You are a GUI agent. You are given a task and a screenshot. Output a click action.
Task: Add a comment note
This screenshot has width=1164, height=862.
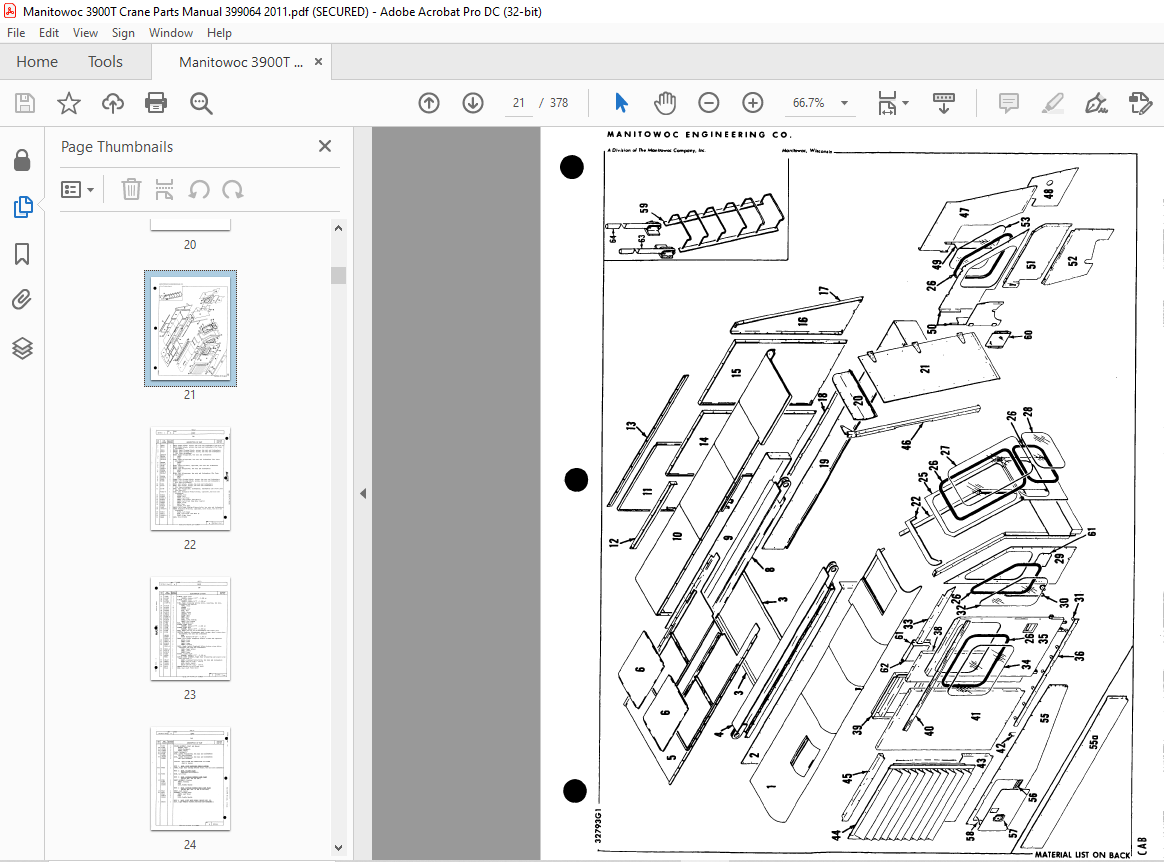[1008, 103]
